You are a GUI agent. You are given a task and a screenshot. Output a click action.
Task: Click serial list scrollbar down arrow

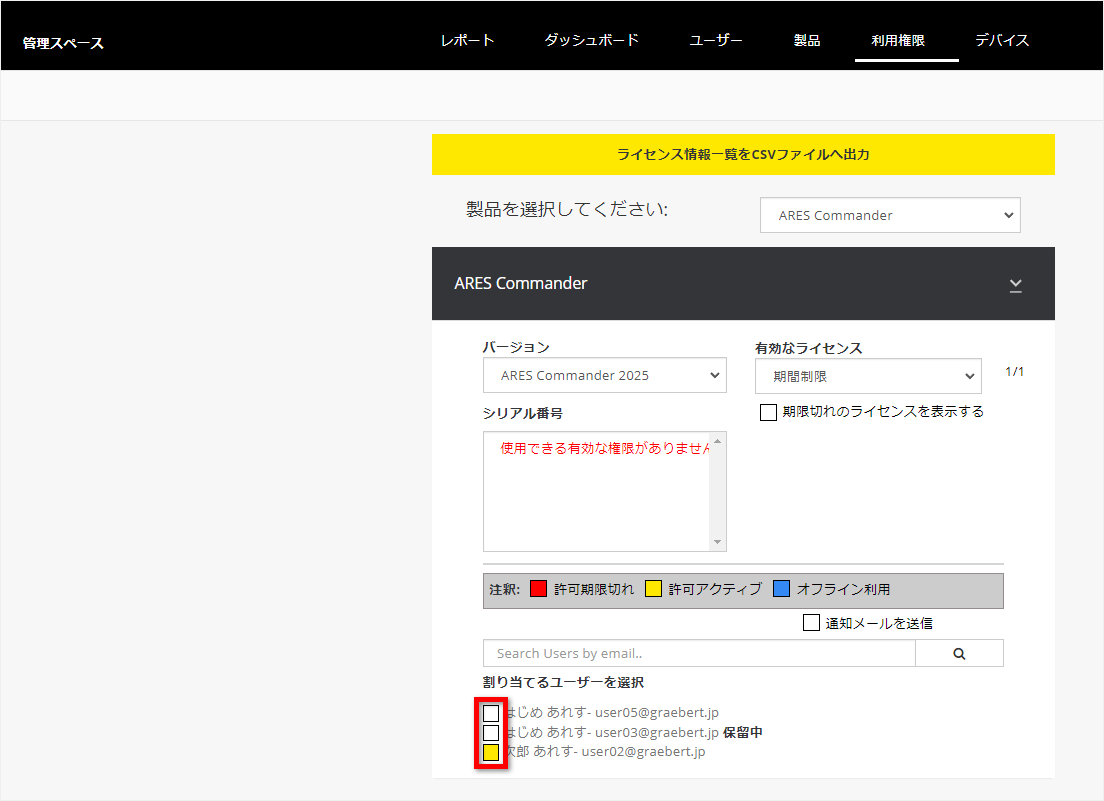[x=717, y=542]
